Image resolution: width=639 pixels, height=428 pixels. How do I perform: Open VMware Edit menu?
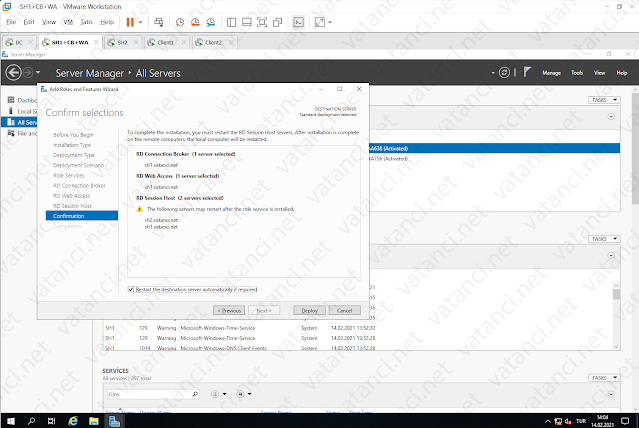point(29,22)
